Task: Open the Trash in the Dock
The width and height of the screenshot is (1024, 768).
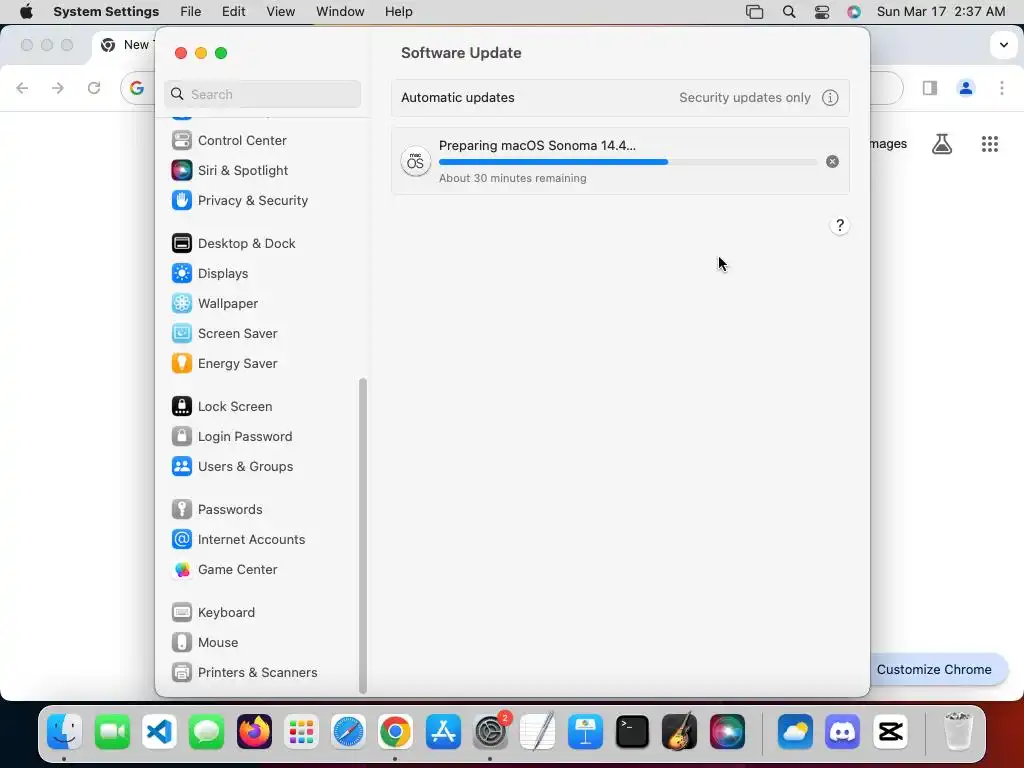Action: click(957, 731)
